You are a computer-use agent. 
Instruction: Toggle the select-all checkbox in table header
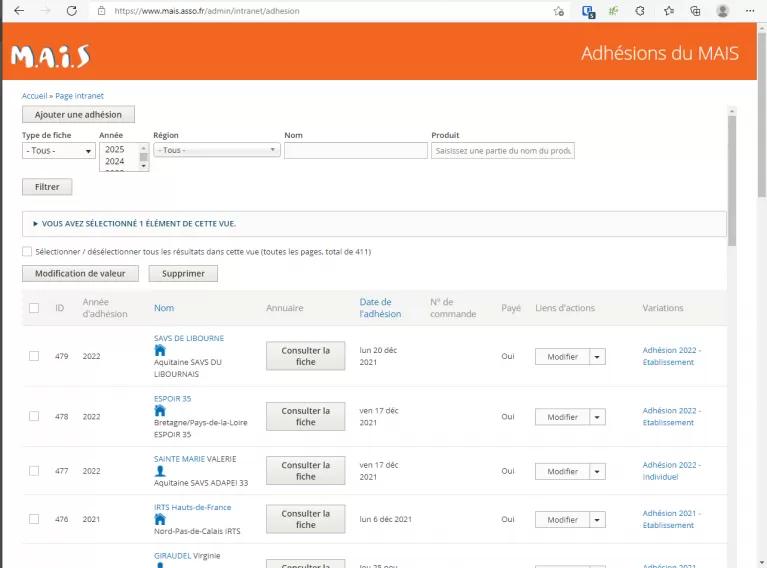[x=34, y=308]
